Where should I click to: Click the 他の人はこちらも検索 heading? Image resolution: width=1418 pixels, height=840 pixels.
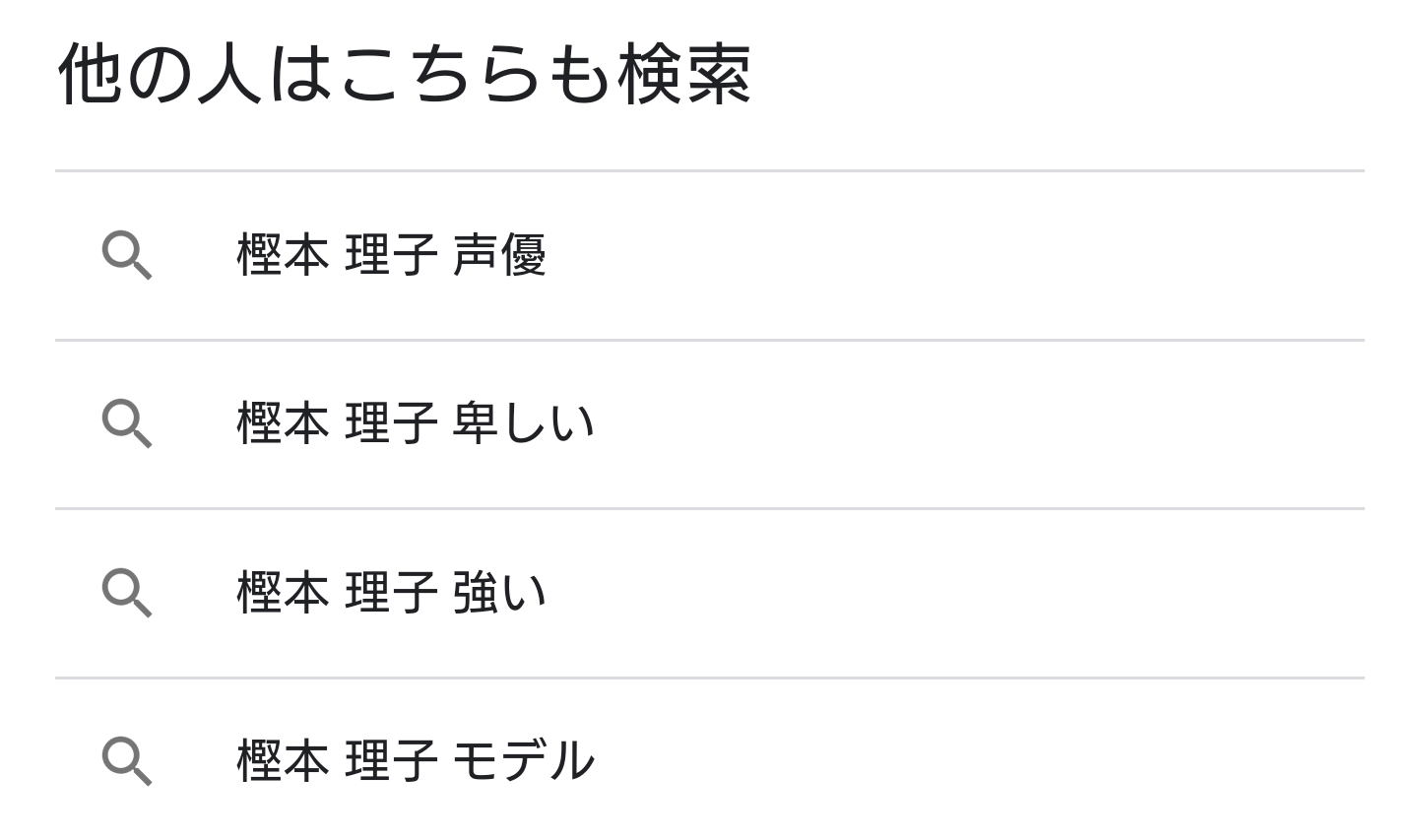[405, 75]
